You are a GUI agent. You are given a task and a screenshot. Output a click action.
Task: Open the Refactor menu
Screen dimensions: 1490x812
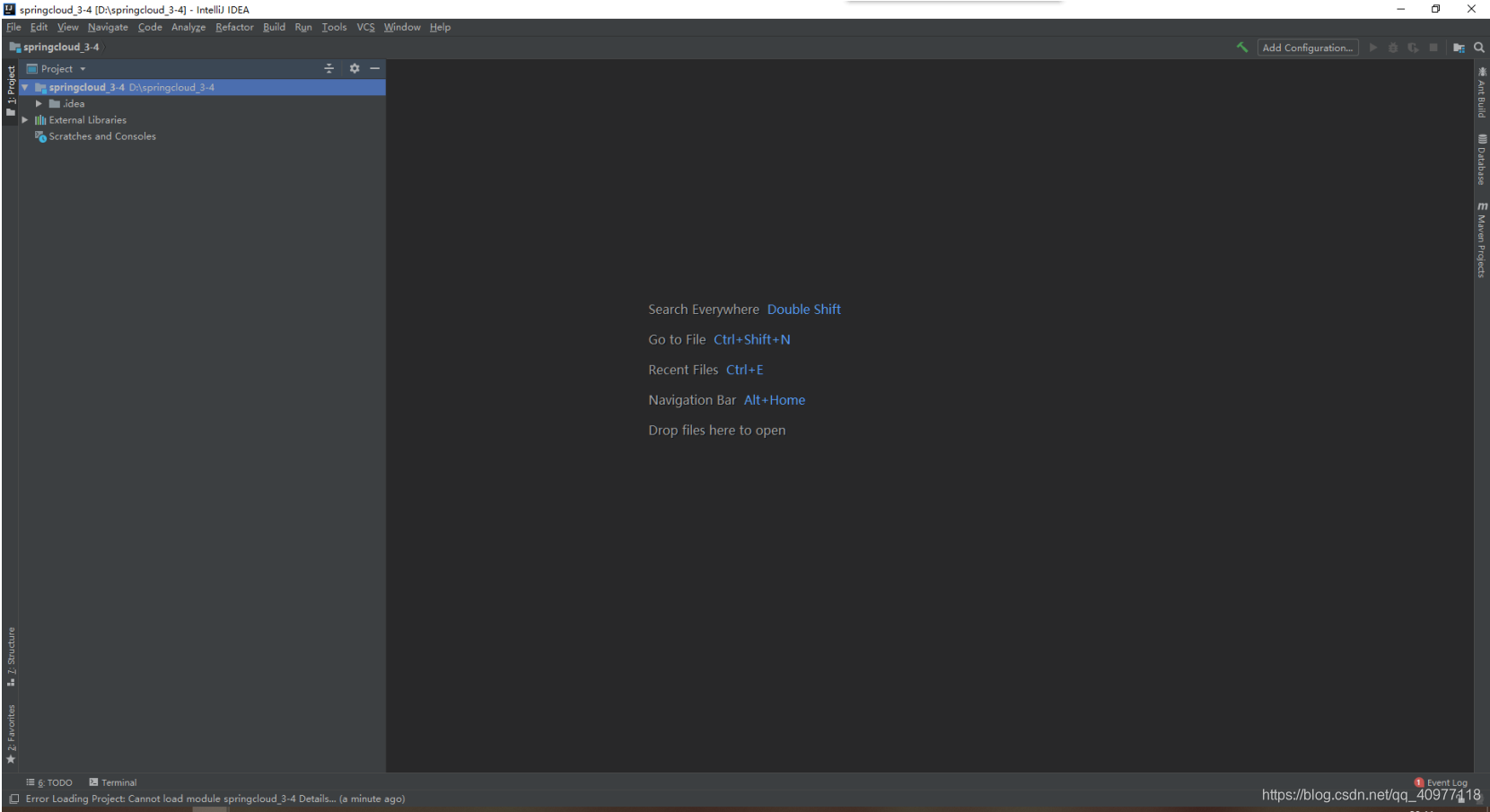tap(234, 27)
